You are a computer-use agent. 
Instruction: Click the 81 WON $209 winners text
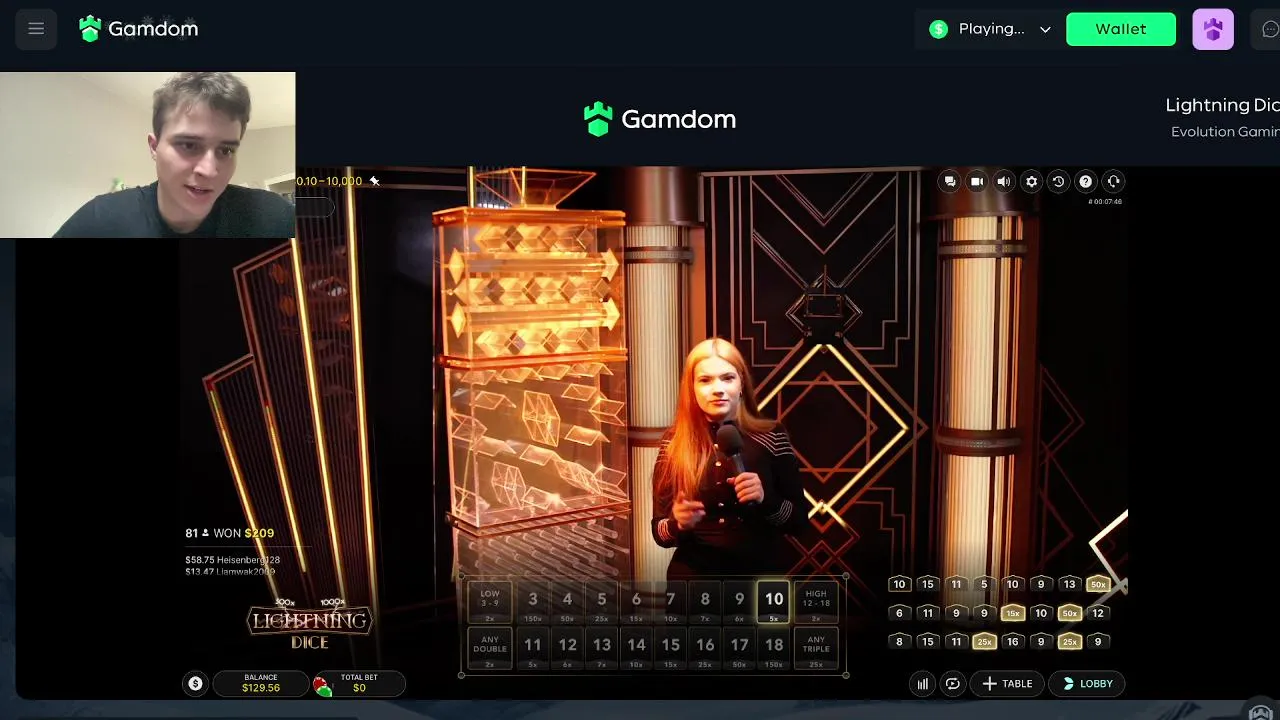[230, 533]
